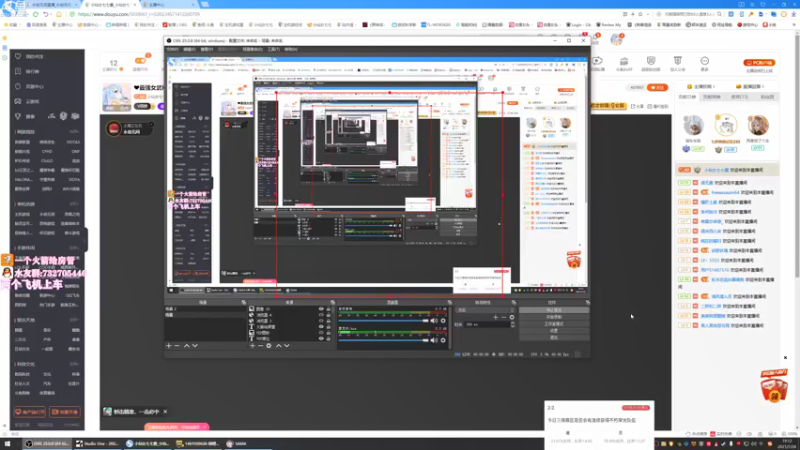
Task: Mute mic/Aux with the lower speaker icon
Action: (434, 340)
